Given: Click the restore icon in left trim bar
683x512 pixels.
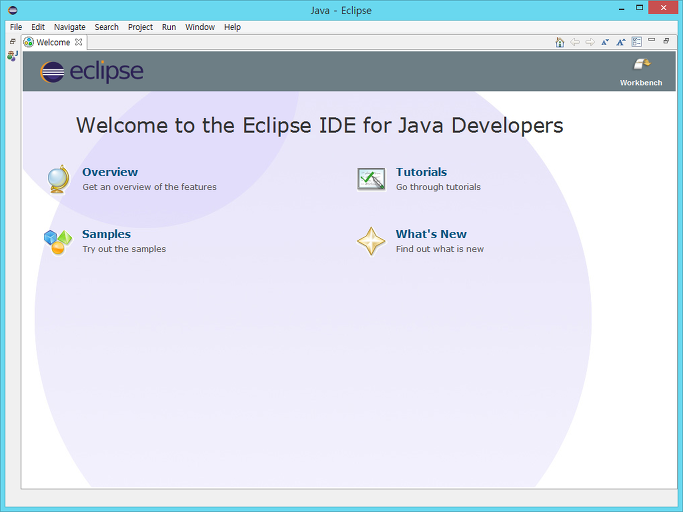Looking at the screenshot, I should (13, 41).
